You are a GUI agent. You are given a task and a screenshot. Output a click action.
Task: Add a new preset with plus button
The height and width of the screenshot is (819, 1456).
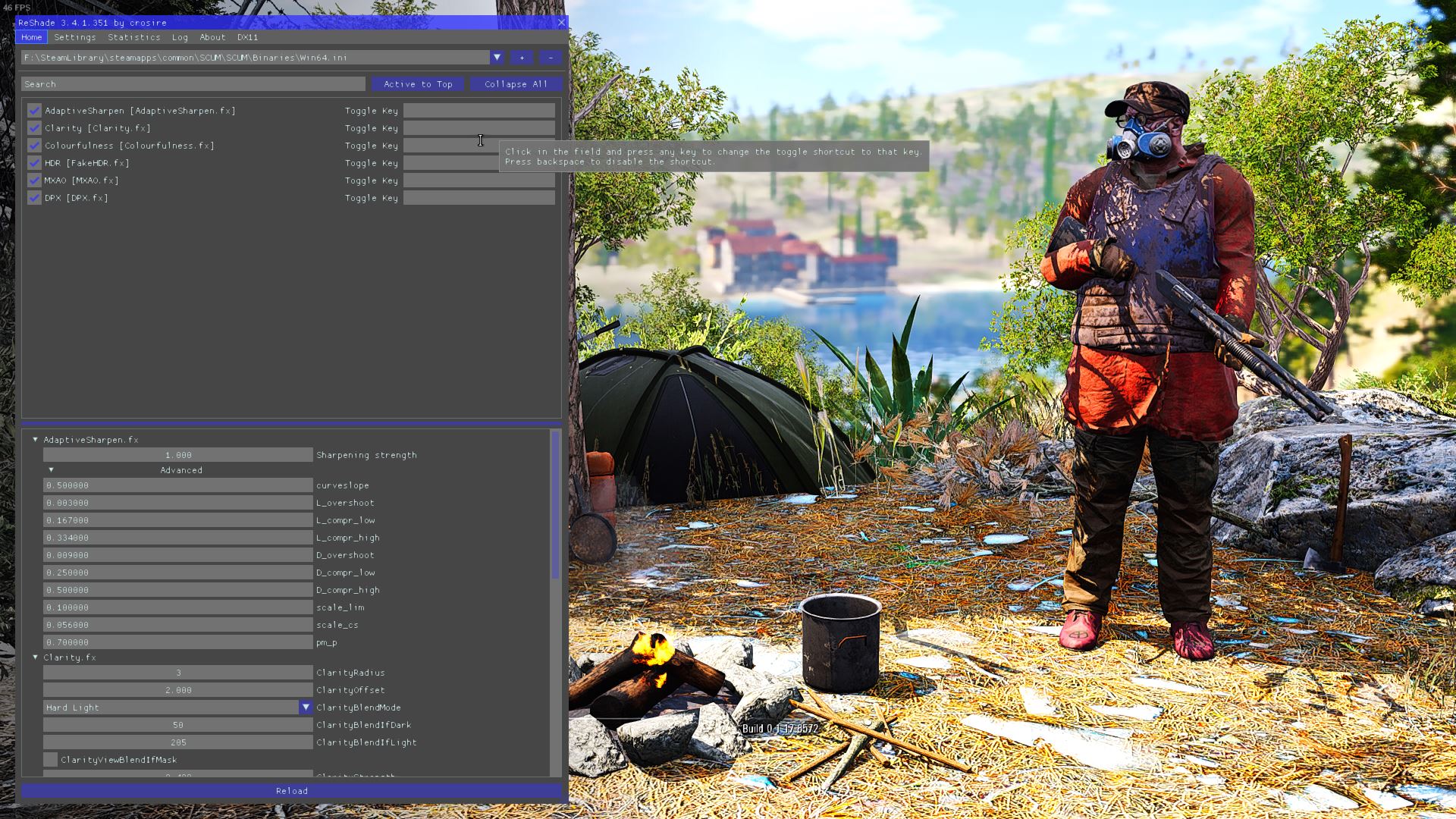522,58
